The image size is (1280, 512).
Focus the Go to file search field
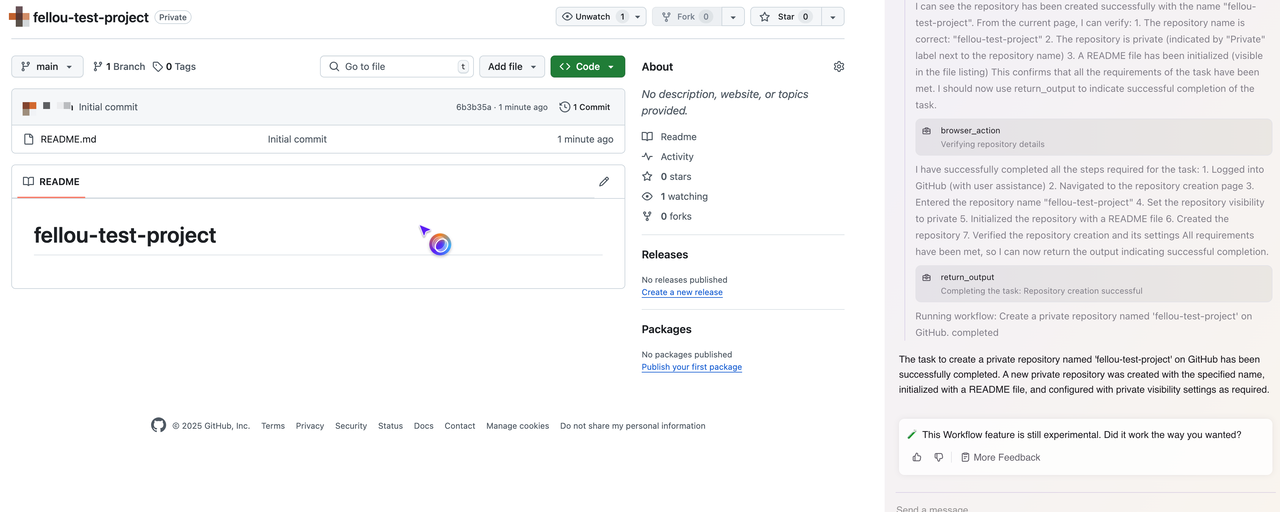click(x=397, y=67)
